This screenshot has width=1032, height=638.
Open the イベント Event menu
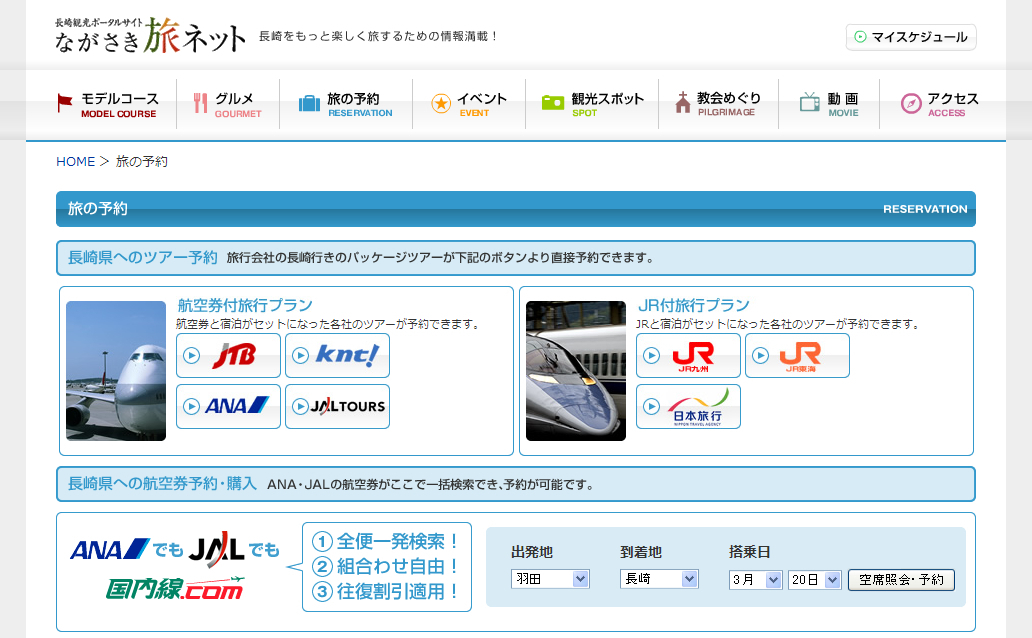tap(469, 104)
